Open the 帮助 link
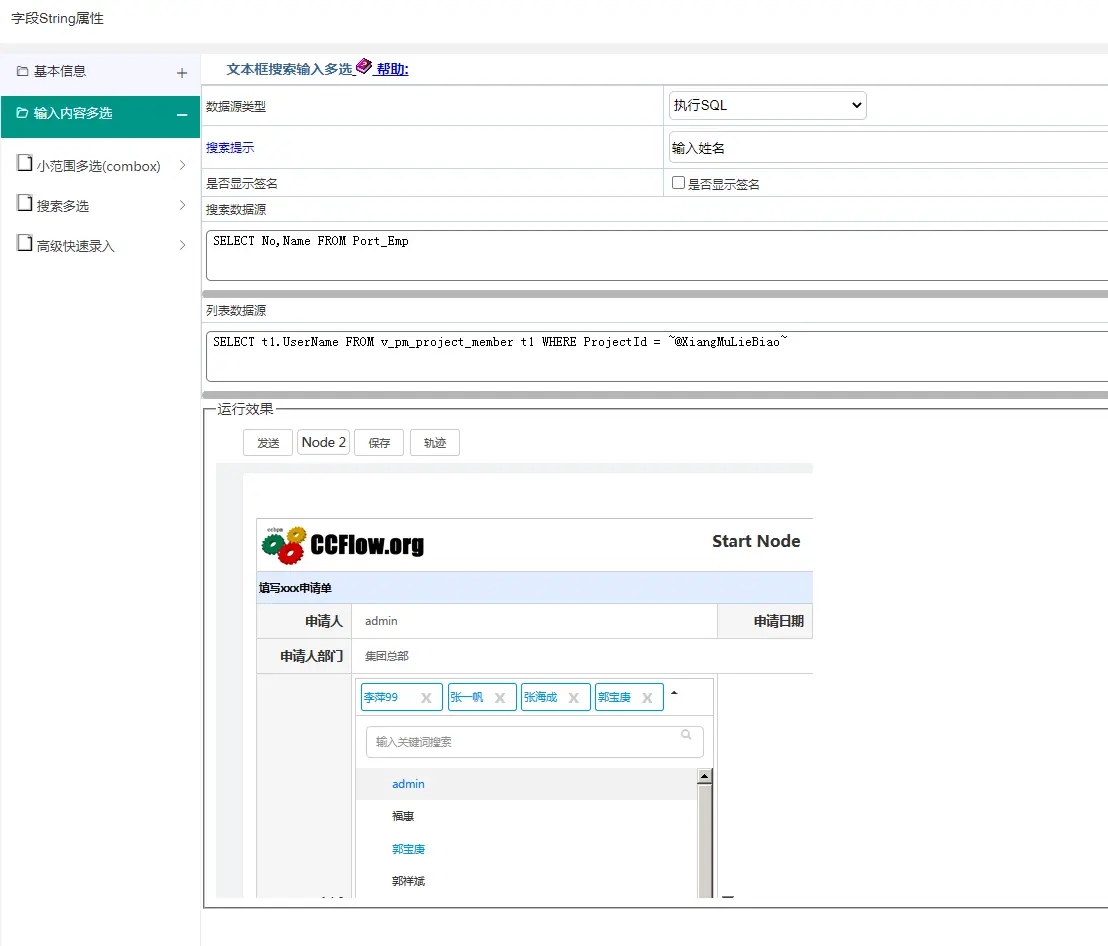 click(x=392, y=69)
